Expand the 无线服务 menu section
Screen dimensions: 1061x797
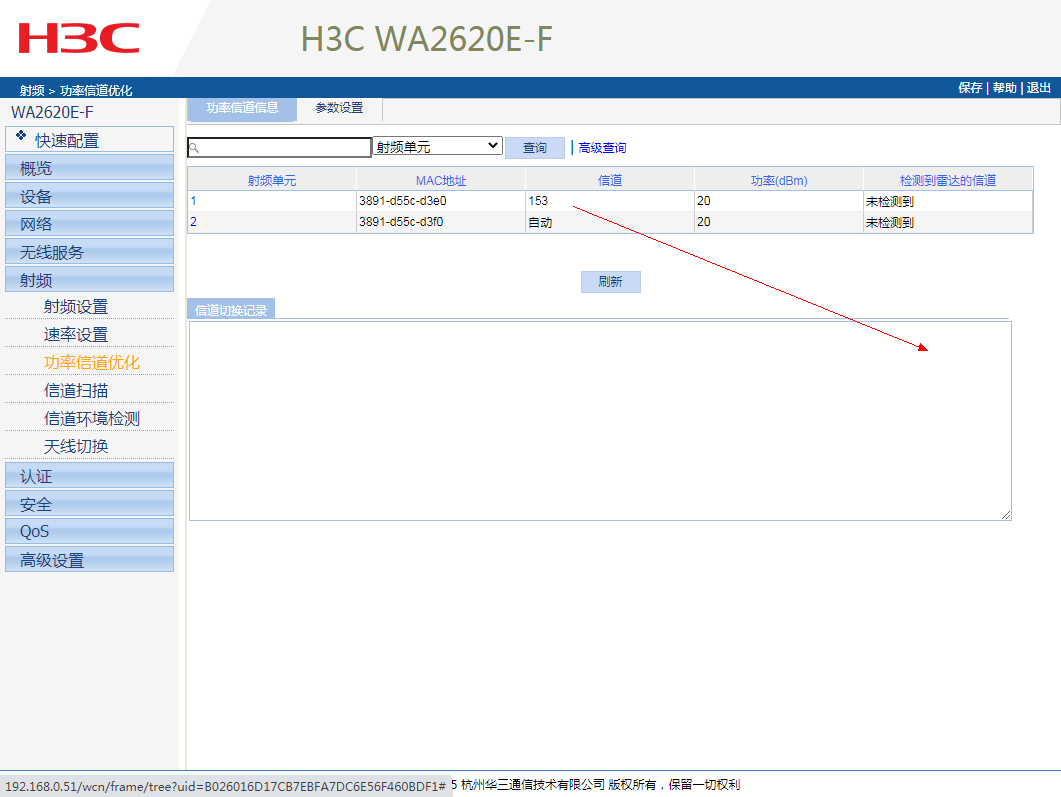coord(89,252)
